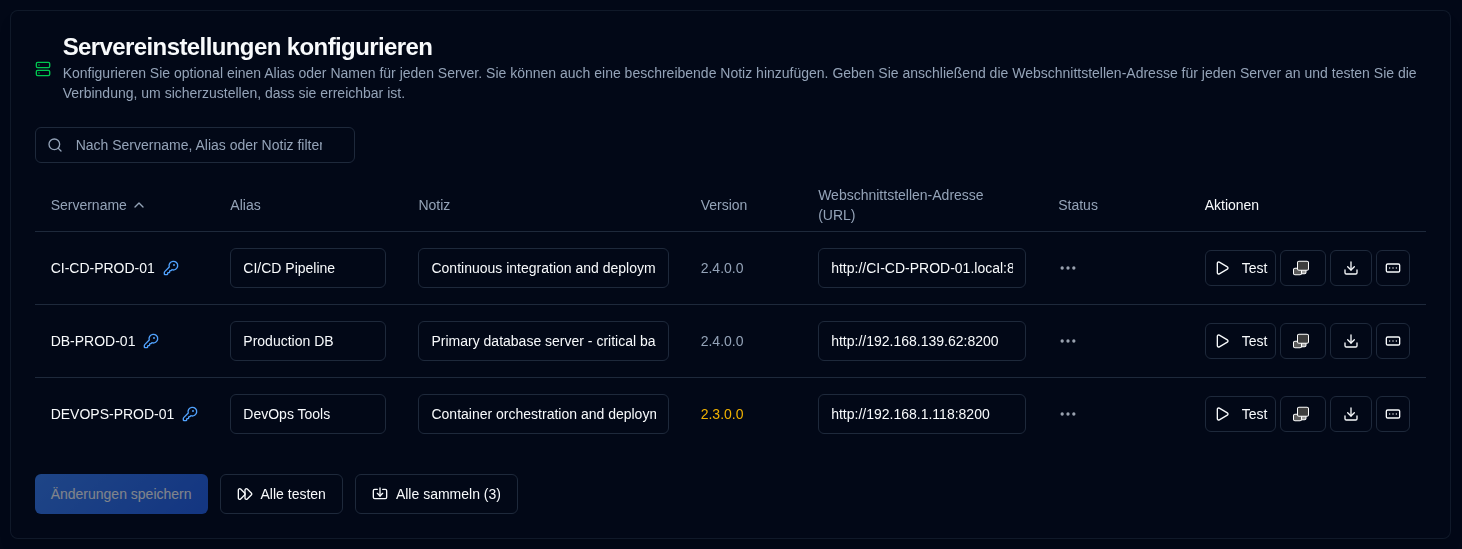Image resolution: width=1462 pixels, height=549 pixels.
Task: Click the Aktionen column header
Action: coord(1232,205)
